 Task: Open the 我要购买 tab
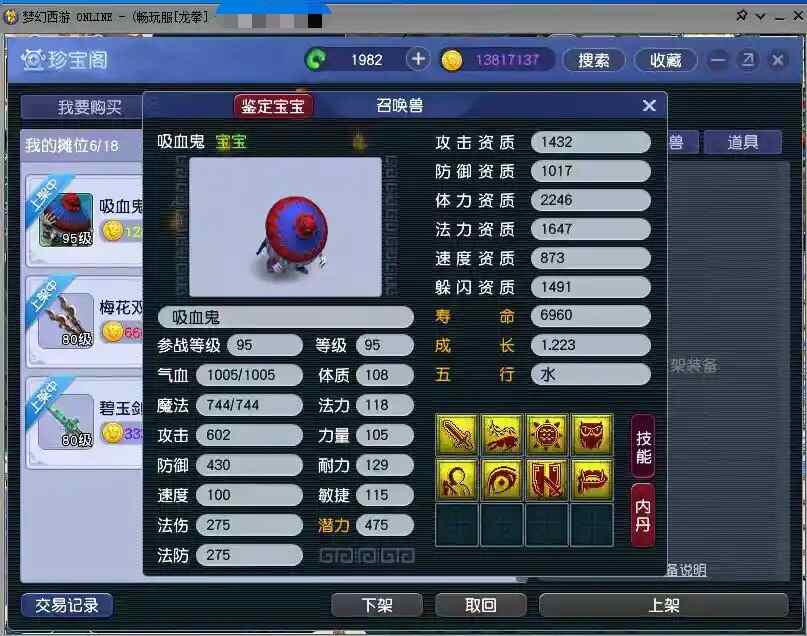coord(82,107)
